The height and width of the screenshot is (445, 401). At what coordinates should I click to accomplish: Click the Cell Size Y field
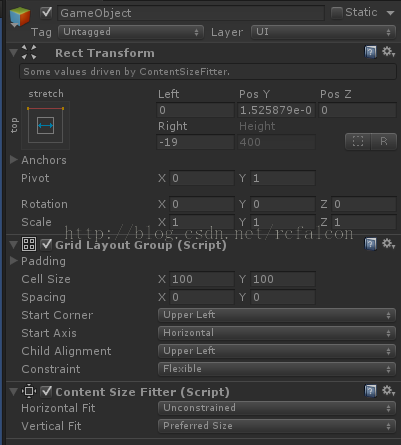pyautogui.click(x=283, y=279)
